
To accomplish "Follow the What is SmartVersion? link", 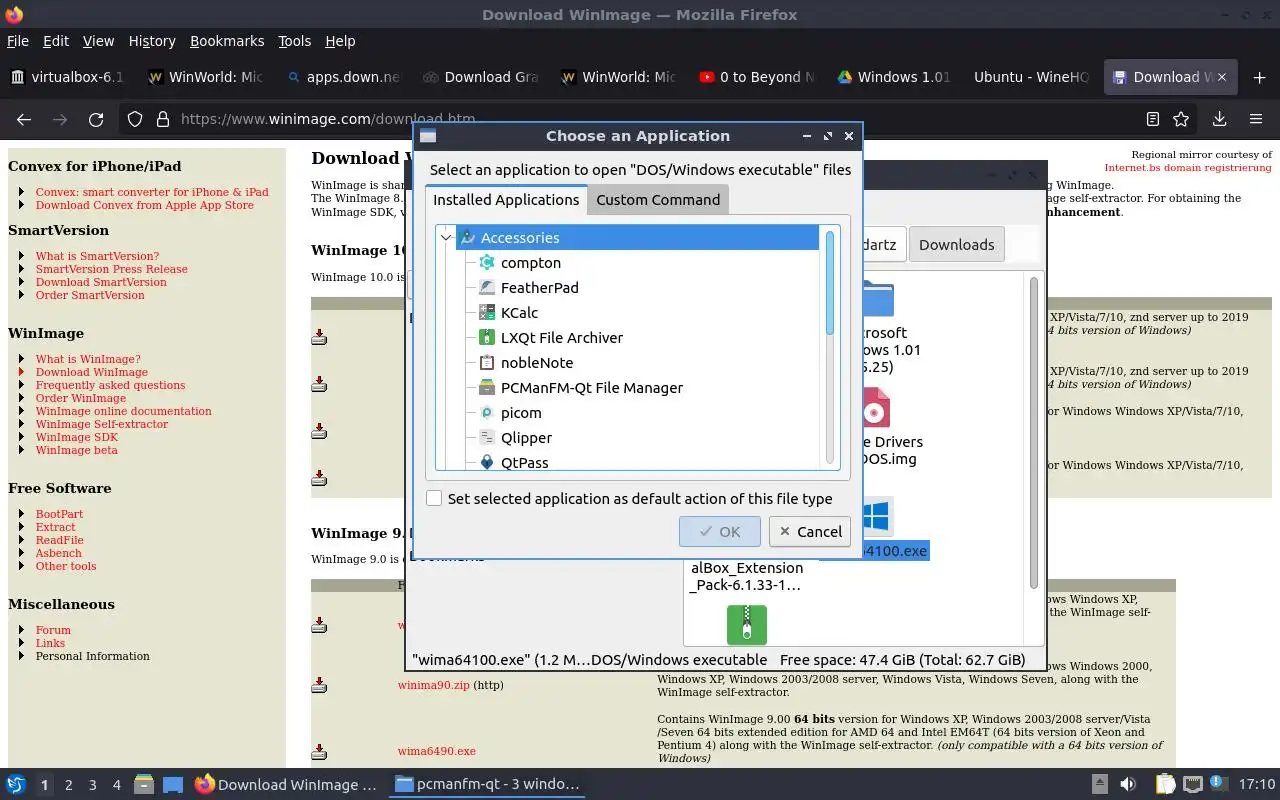I will click(97, 256).
